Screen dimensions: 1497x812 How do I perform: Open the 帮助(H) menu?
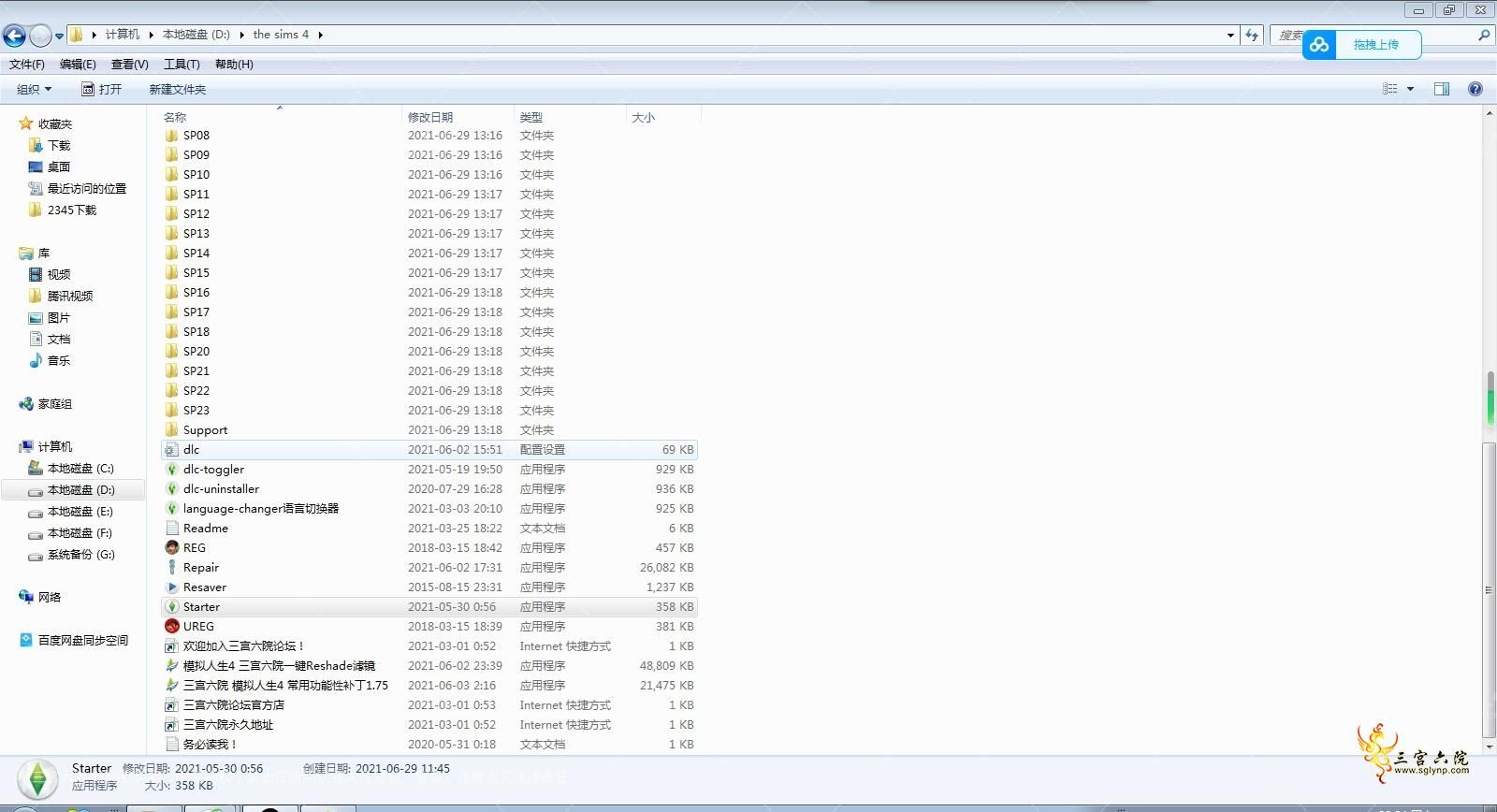[234, 65]
